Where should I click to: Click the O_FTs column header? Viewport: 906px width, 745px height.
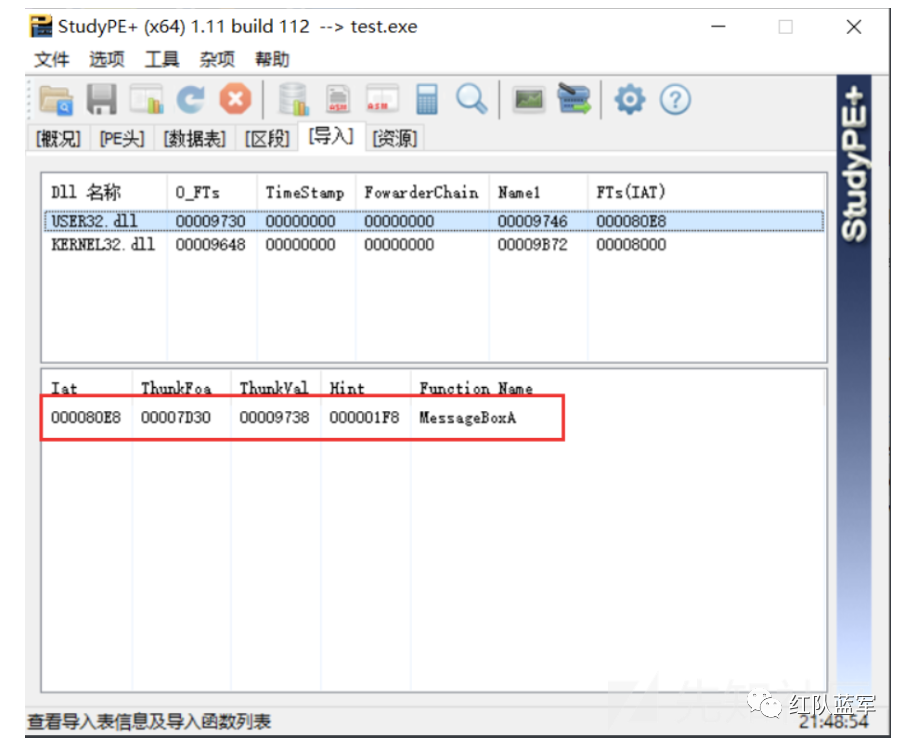point(211,192)
